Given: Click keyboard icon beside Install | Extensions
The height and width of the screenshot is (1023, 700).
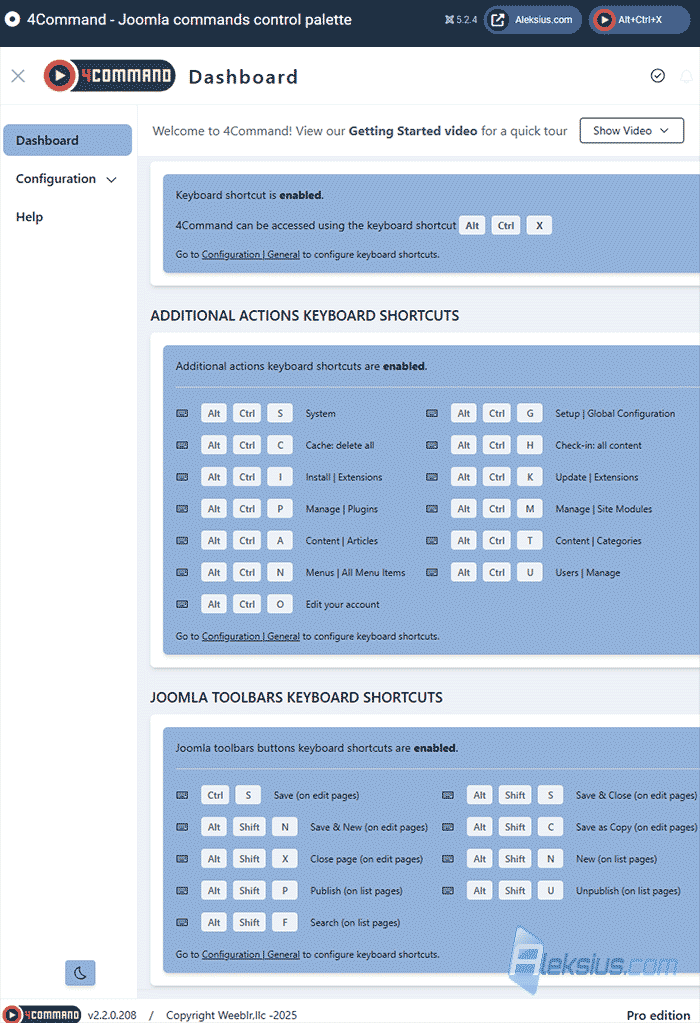Looking at the screenshot, I should pos(183,478).
